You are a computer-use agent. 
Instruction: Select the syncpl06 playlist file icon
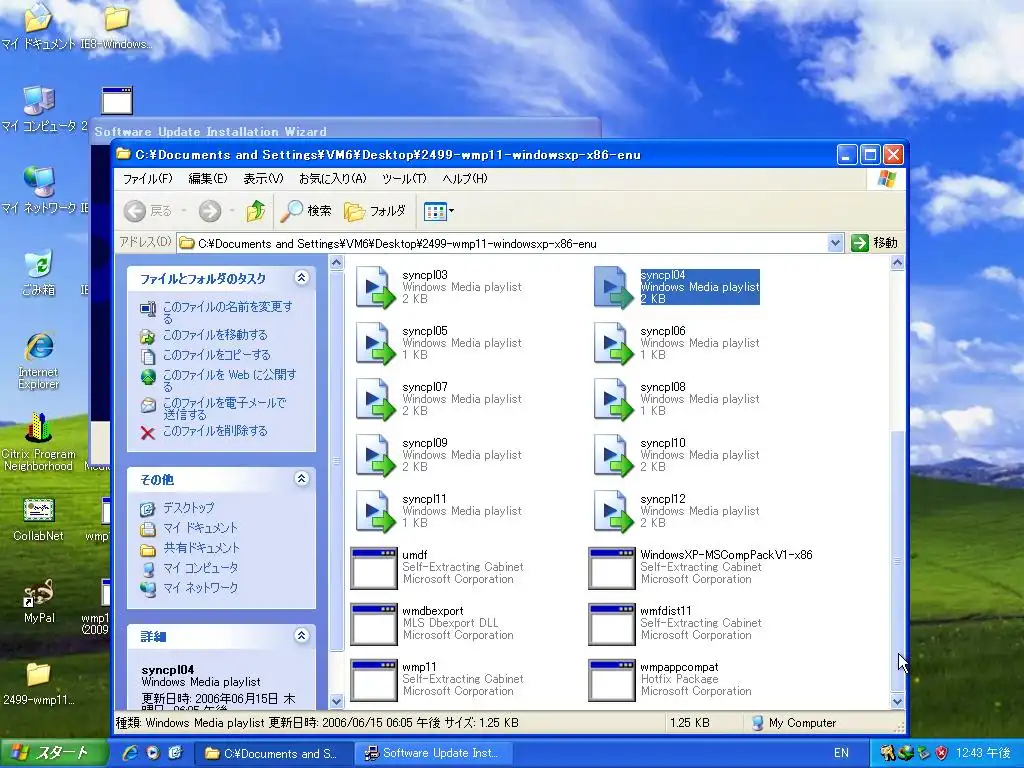point(613,343)
